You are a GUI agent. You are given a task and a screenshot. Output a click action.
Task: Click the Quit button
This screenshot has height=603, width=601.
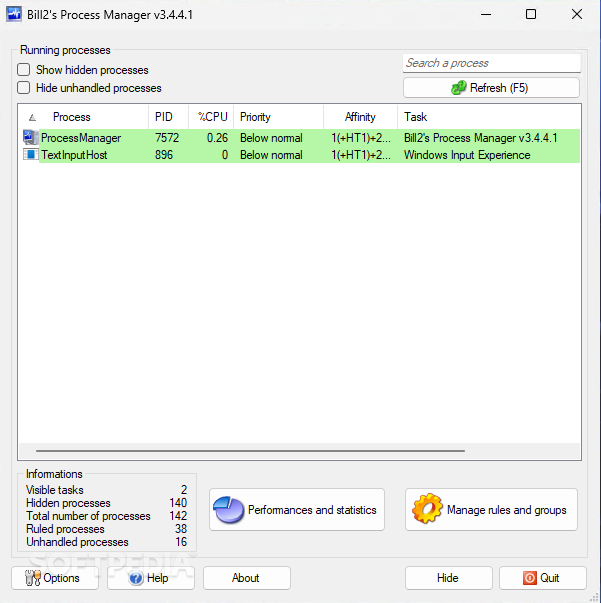(543, 578)
